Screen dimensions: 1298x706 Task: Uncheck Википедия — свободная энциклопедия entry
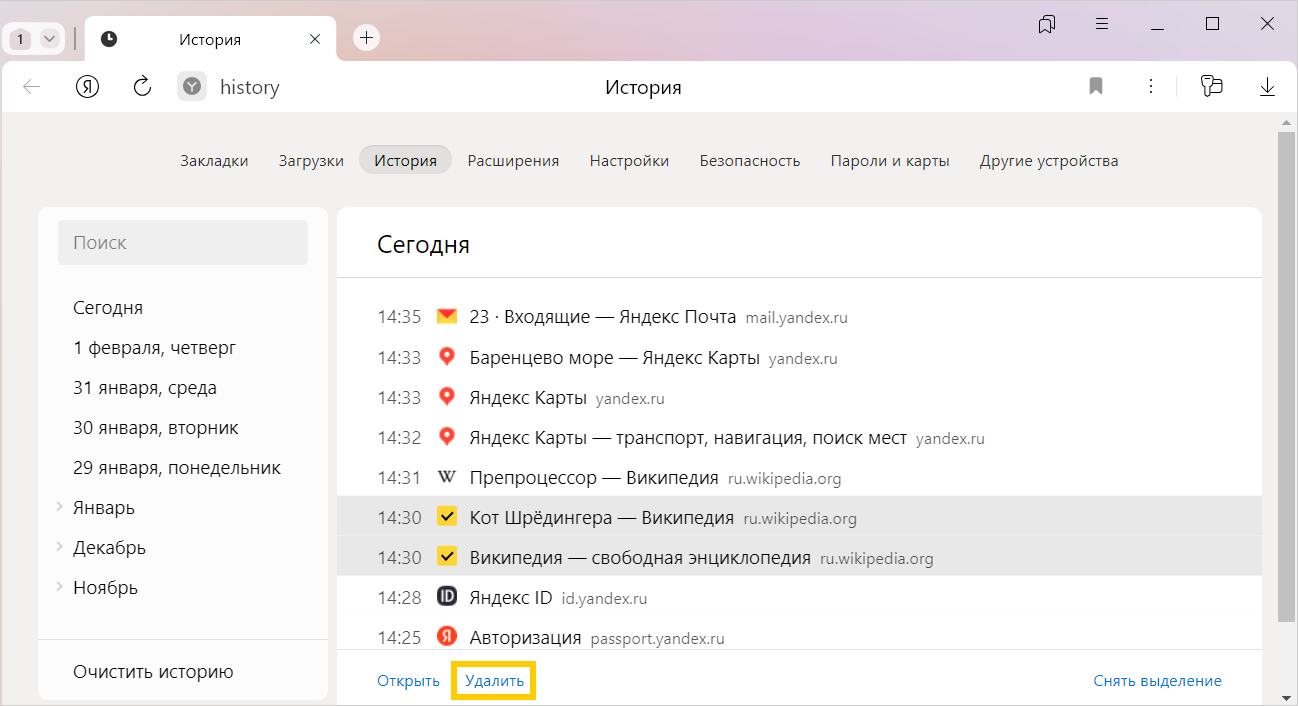click(447, 557)
